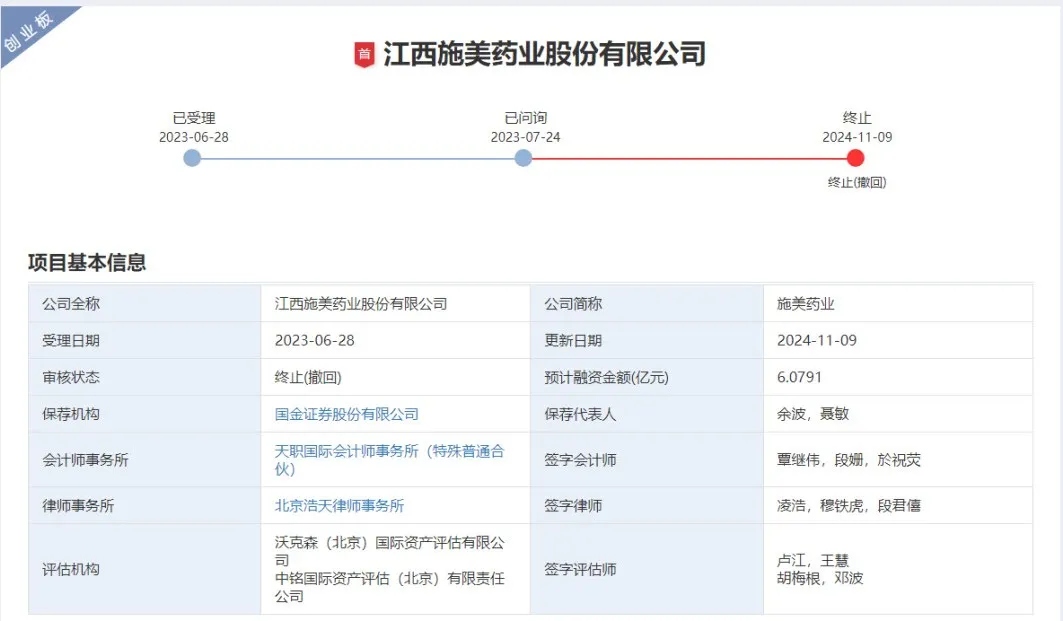Open the 国金证券股份有限公司 sponsor link
This screenshot has width=1063, height=621.
tap(347, 413)
